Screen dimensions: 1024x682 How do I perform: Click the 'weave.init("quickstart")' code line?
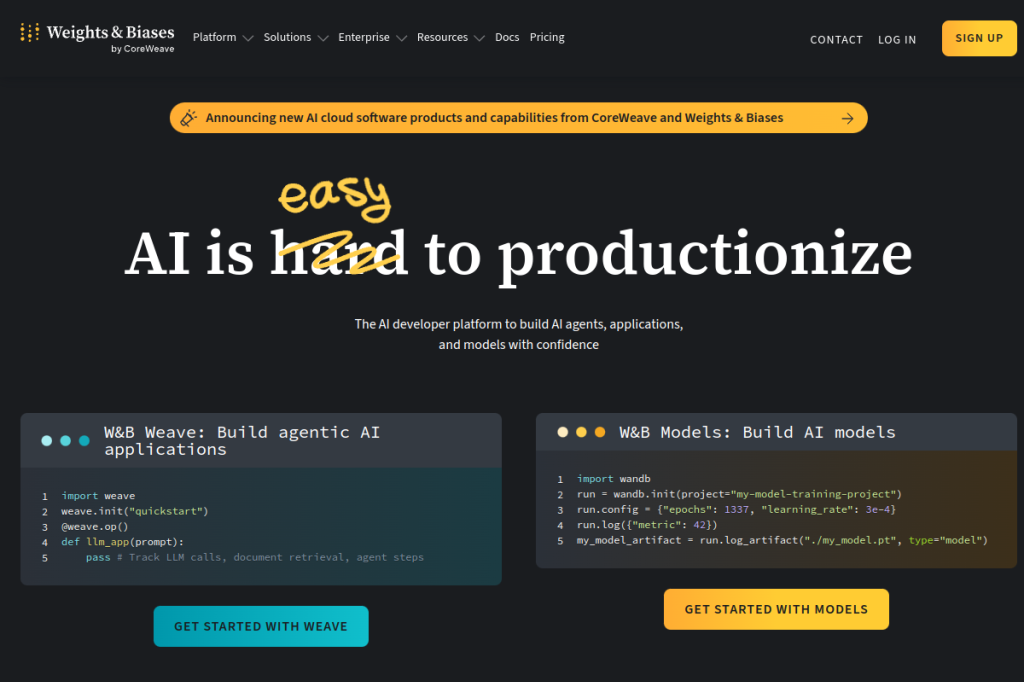pos(135,511)
